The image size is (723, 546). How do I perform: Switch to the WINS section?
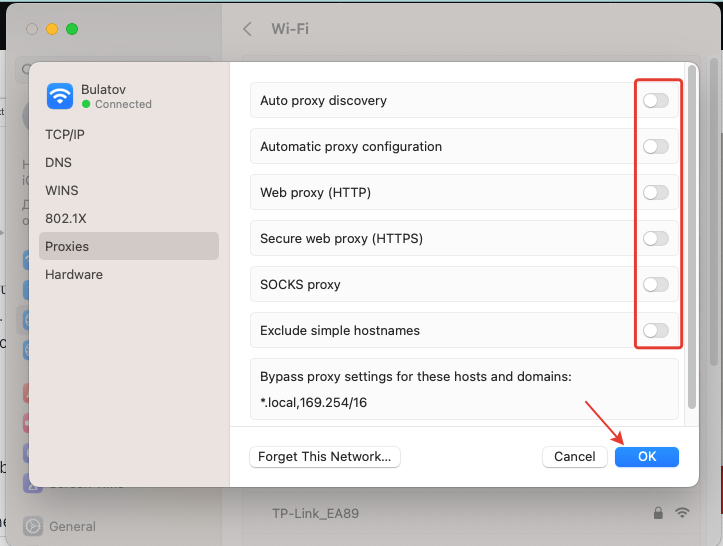click(61, 190)
